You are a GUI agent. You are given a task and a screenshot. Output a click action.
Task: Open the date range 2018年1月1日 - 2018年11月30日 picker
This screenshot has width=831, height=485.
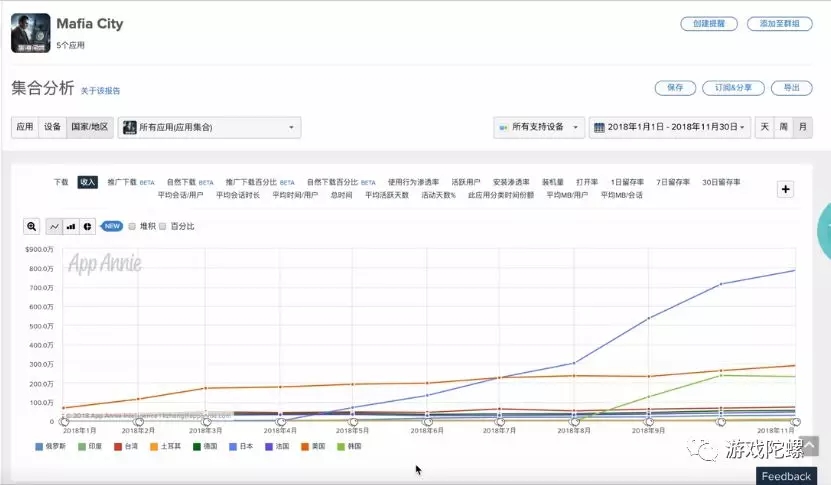click(x=670, y=127)
